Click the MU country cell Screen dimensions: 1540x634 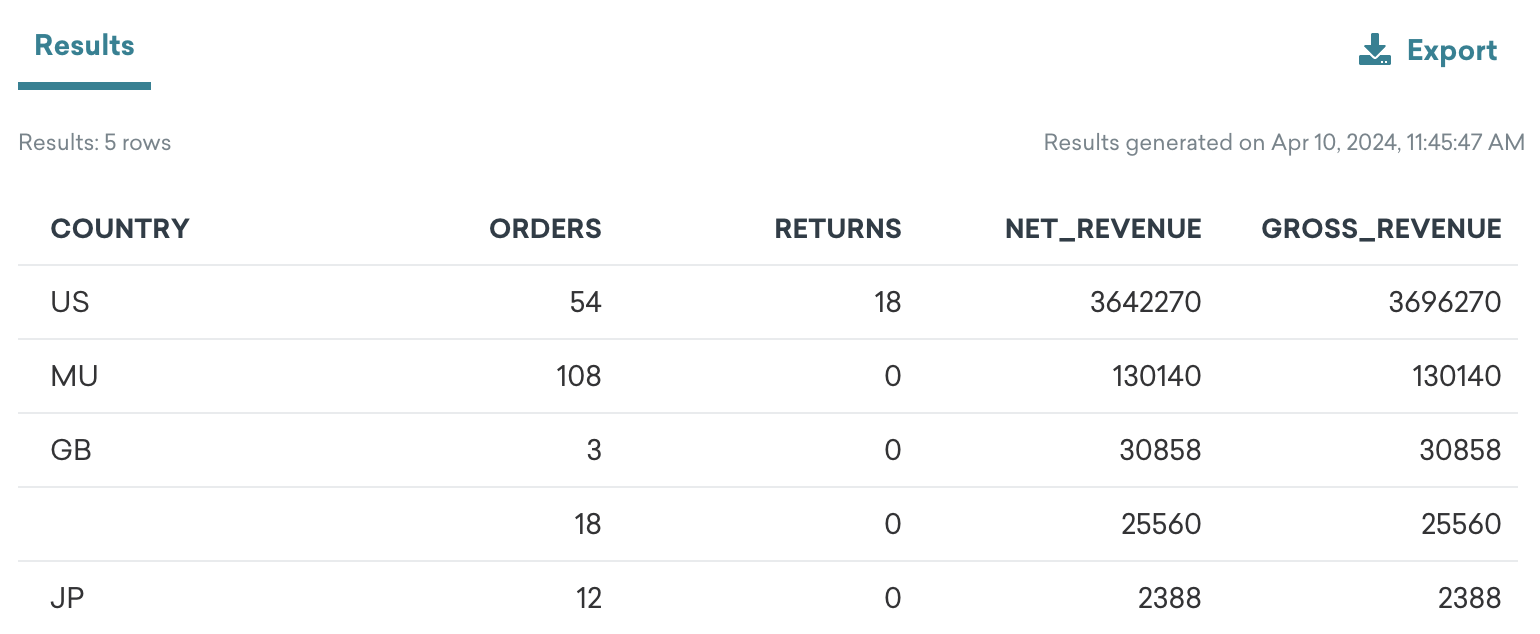tap(75, 376)
